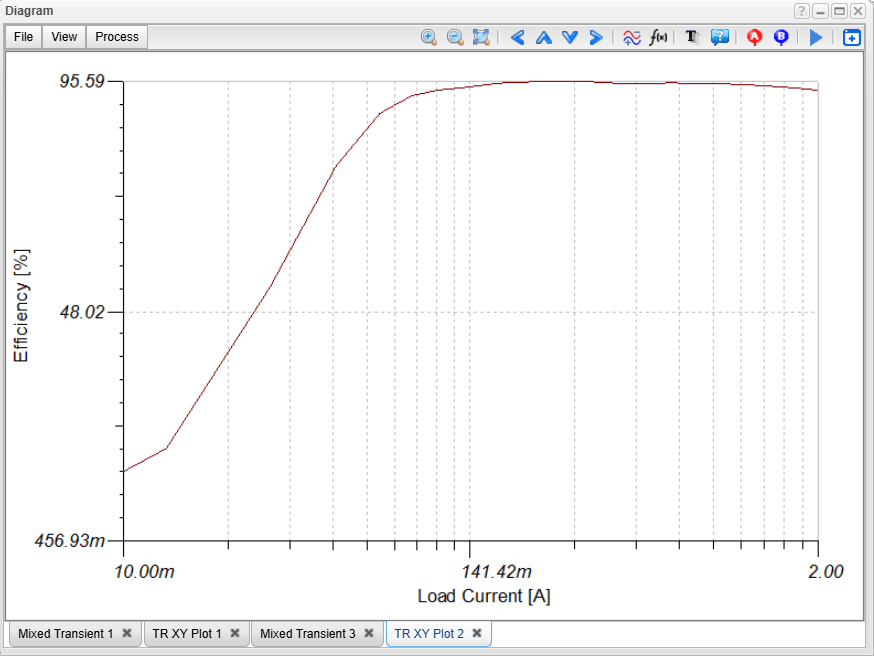Click the zoom in magnifier icon
The height and width of the screenshot is (659, 874).
[x=429, y=37]
